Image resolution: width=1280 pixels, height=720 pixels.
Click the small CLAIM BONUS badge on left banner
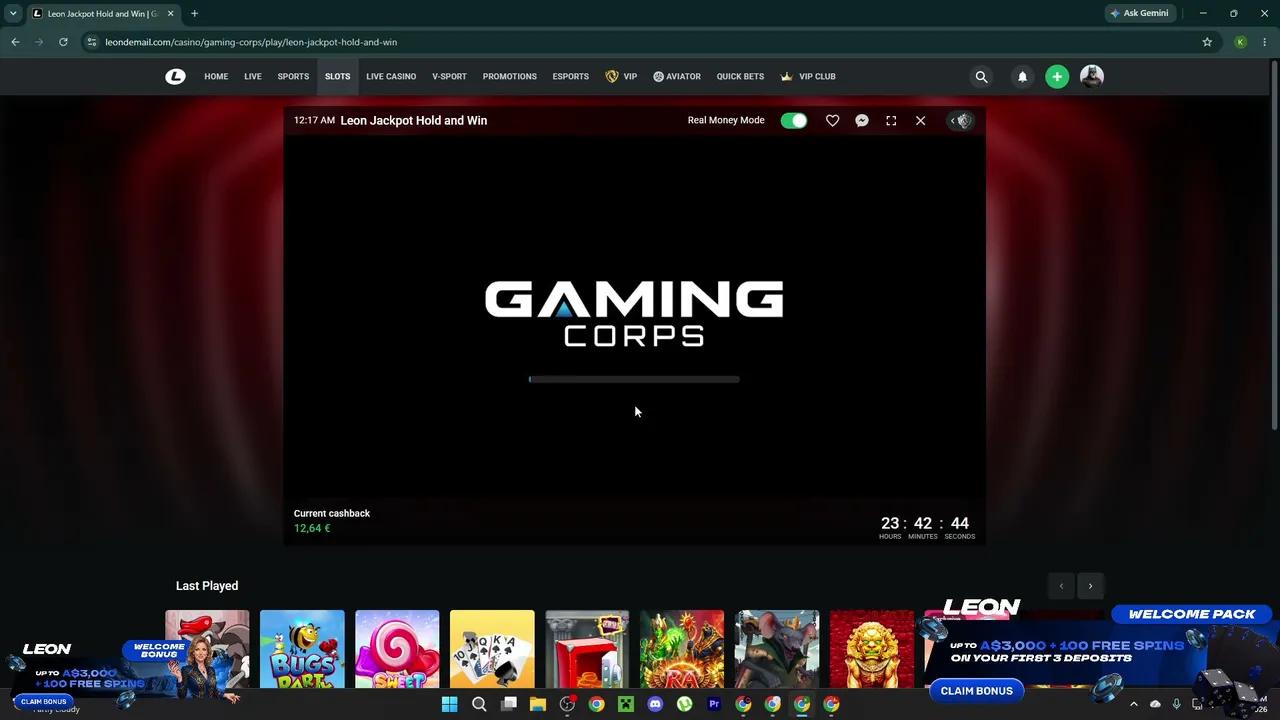tap(43, 701)
